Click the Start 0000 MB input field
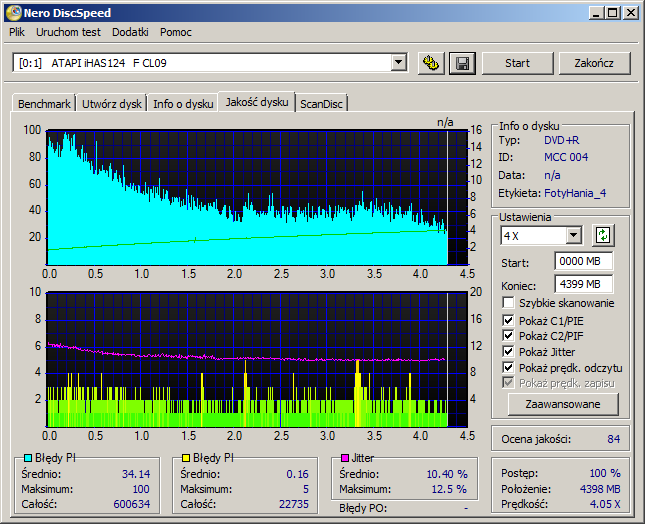645x524 pixels. coord(583,261)
